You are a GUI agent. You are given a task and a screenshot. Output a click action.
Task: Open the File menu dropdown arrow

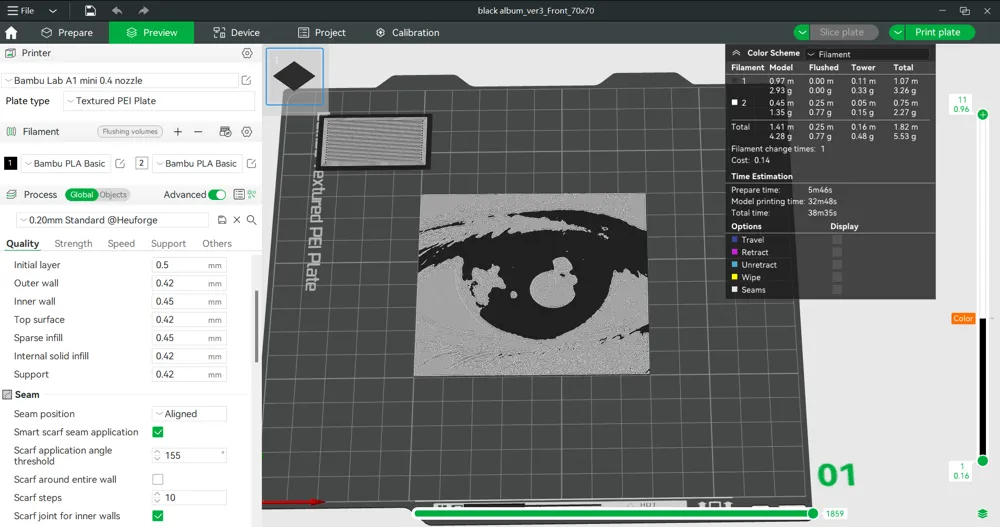click(53, 11)
